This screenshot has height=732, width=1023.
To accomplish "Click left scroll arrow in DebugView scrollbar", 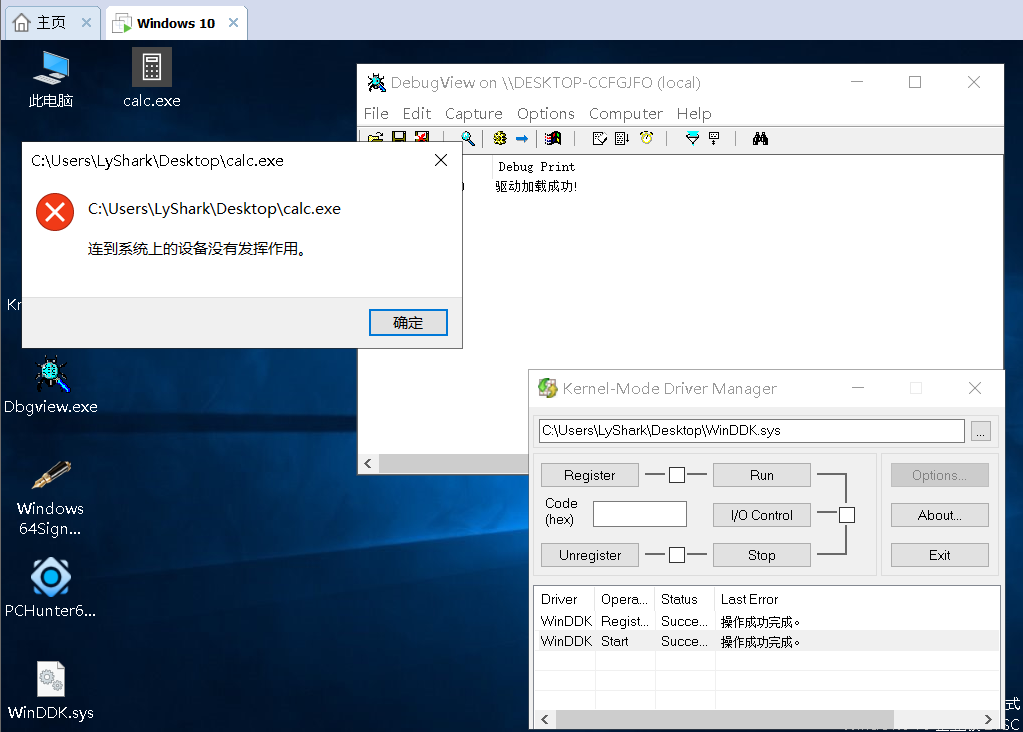I will click(x=368, y=463).
